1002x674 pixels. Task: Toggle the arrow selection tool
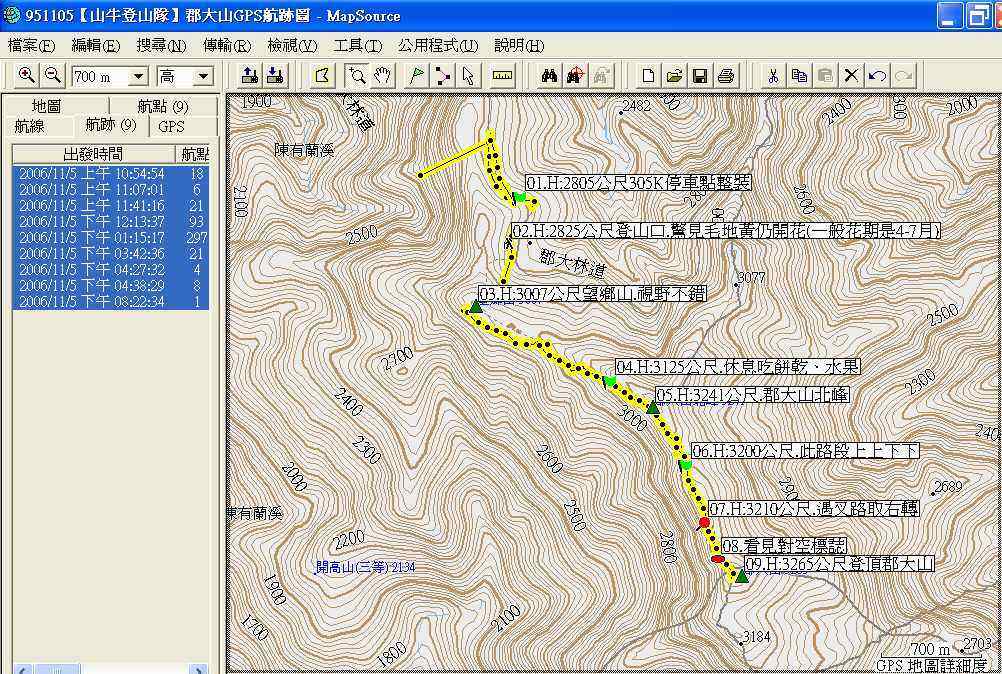coord(468,76)
